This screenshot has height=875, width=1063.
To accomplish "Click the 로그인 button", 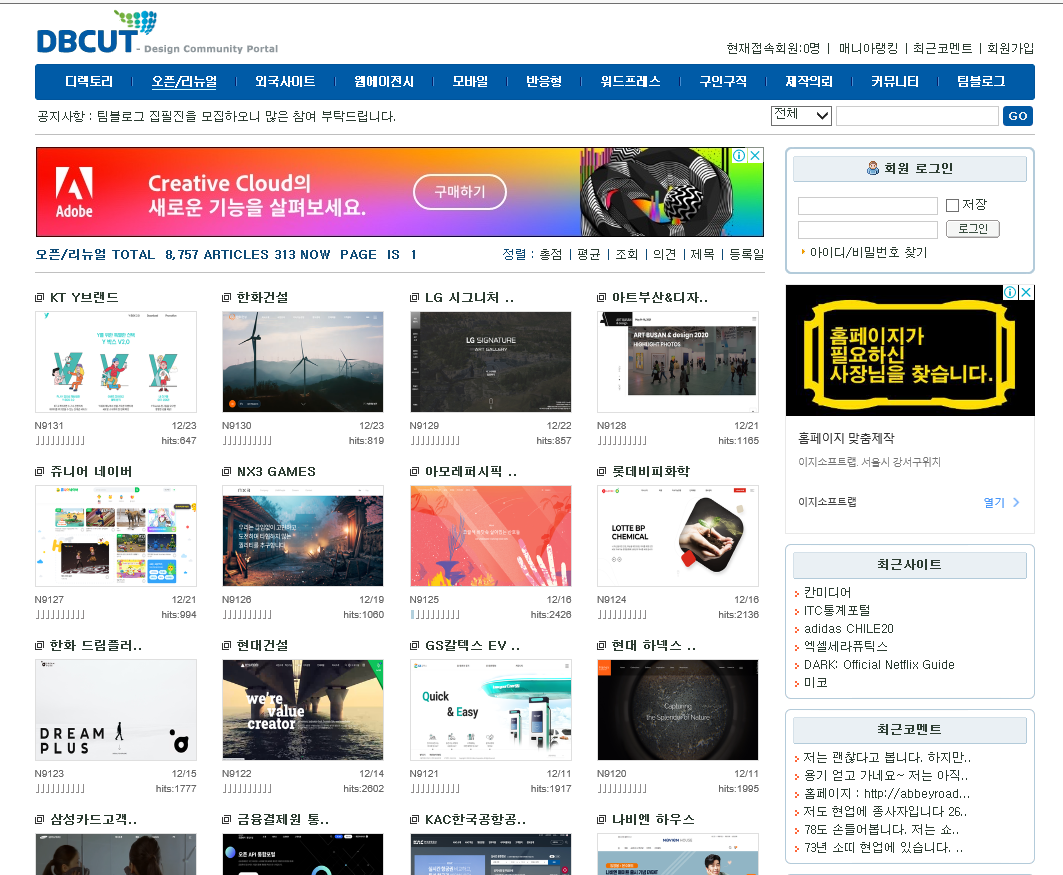I will [973, 229].
